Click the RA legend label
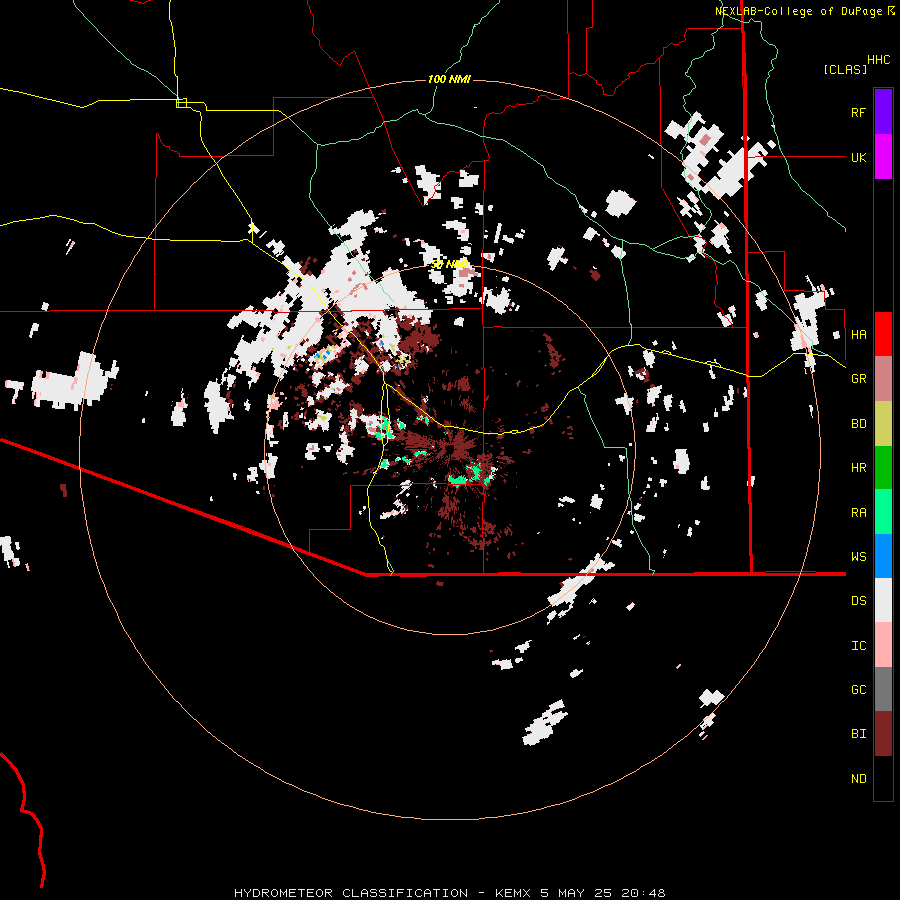 (858, 513)
